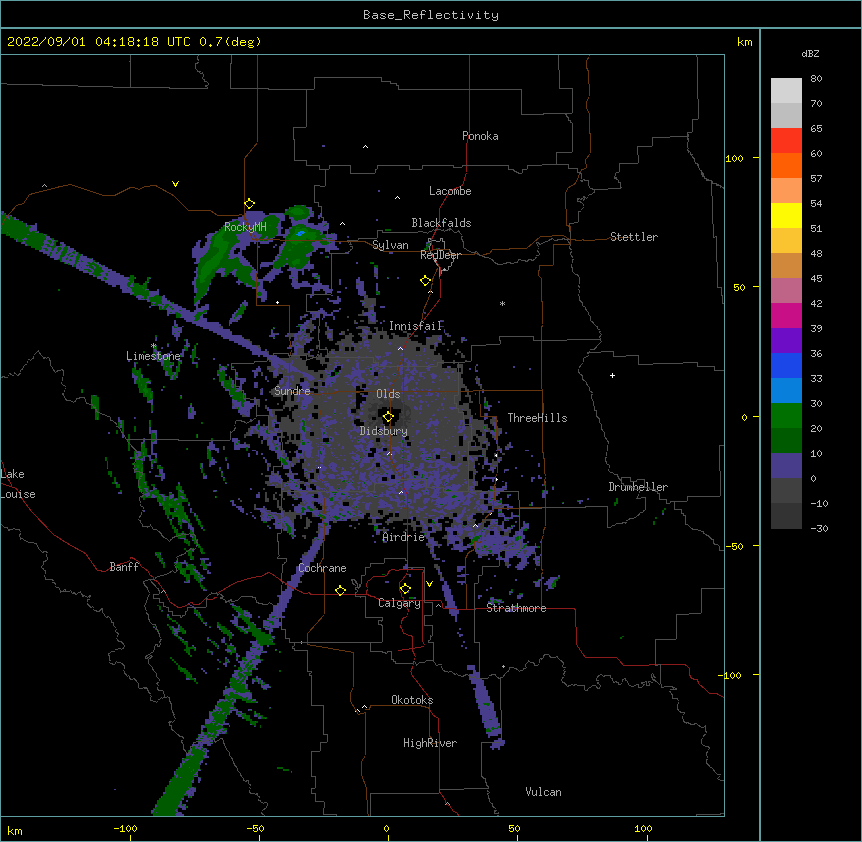Click the Calgary label

coord(400,603)
